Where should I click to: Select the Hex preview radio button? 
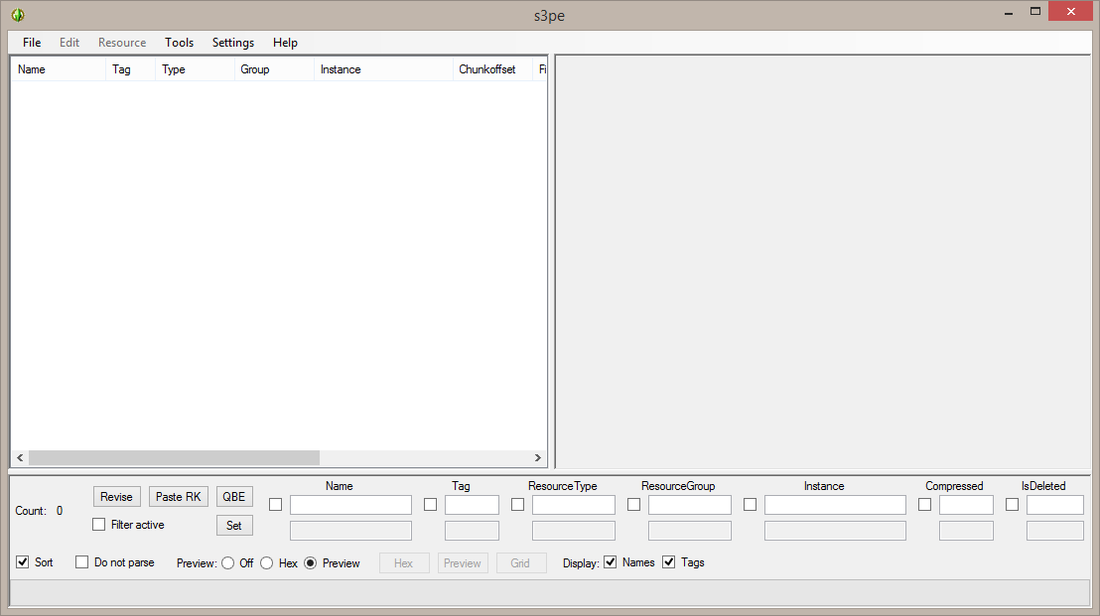pyautogui.click(x=267, y=563)
